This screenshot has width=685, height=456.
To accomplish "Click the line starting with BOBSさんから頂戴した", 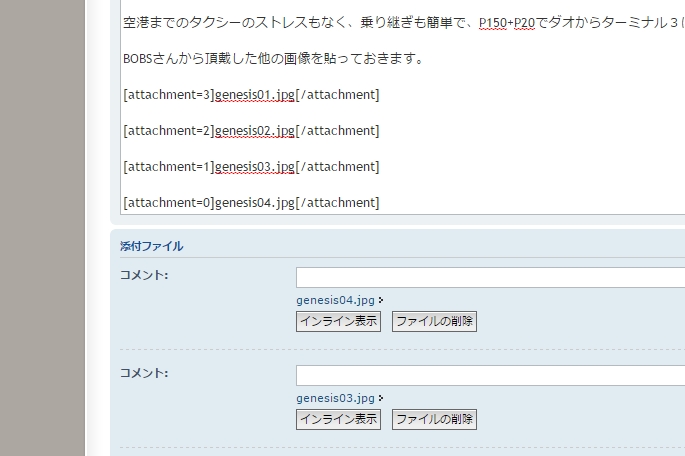I will coord(272,58).
